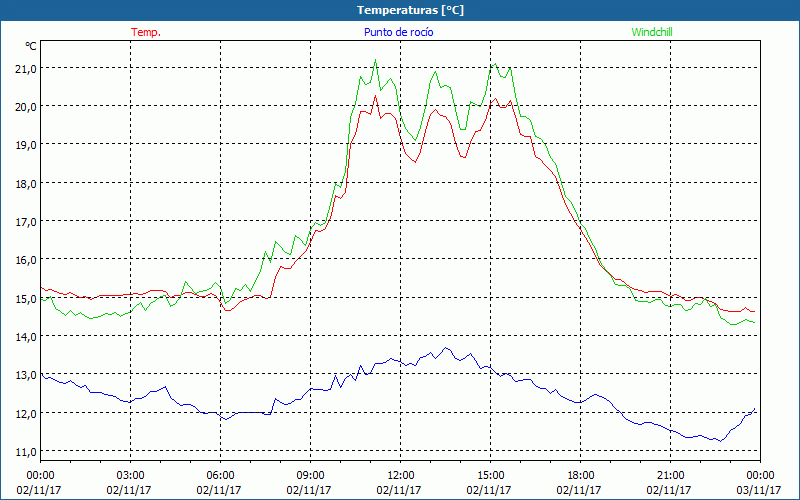Click the '21,0' y-axis value

[25, 69]
